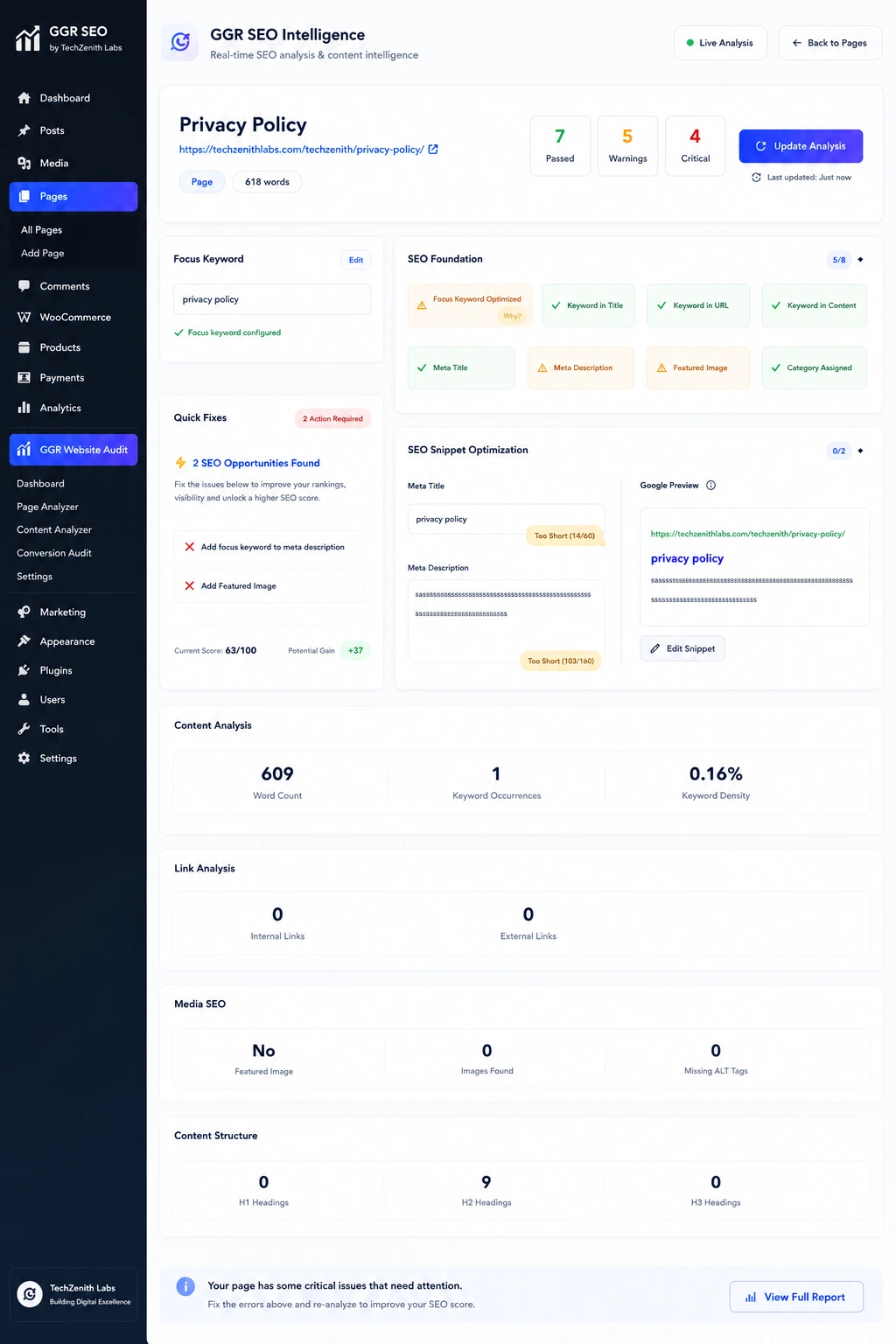Click the 2 Action Required badge

coord(332,419)
